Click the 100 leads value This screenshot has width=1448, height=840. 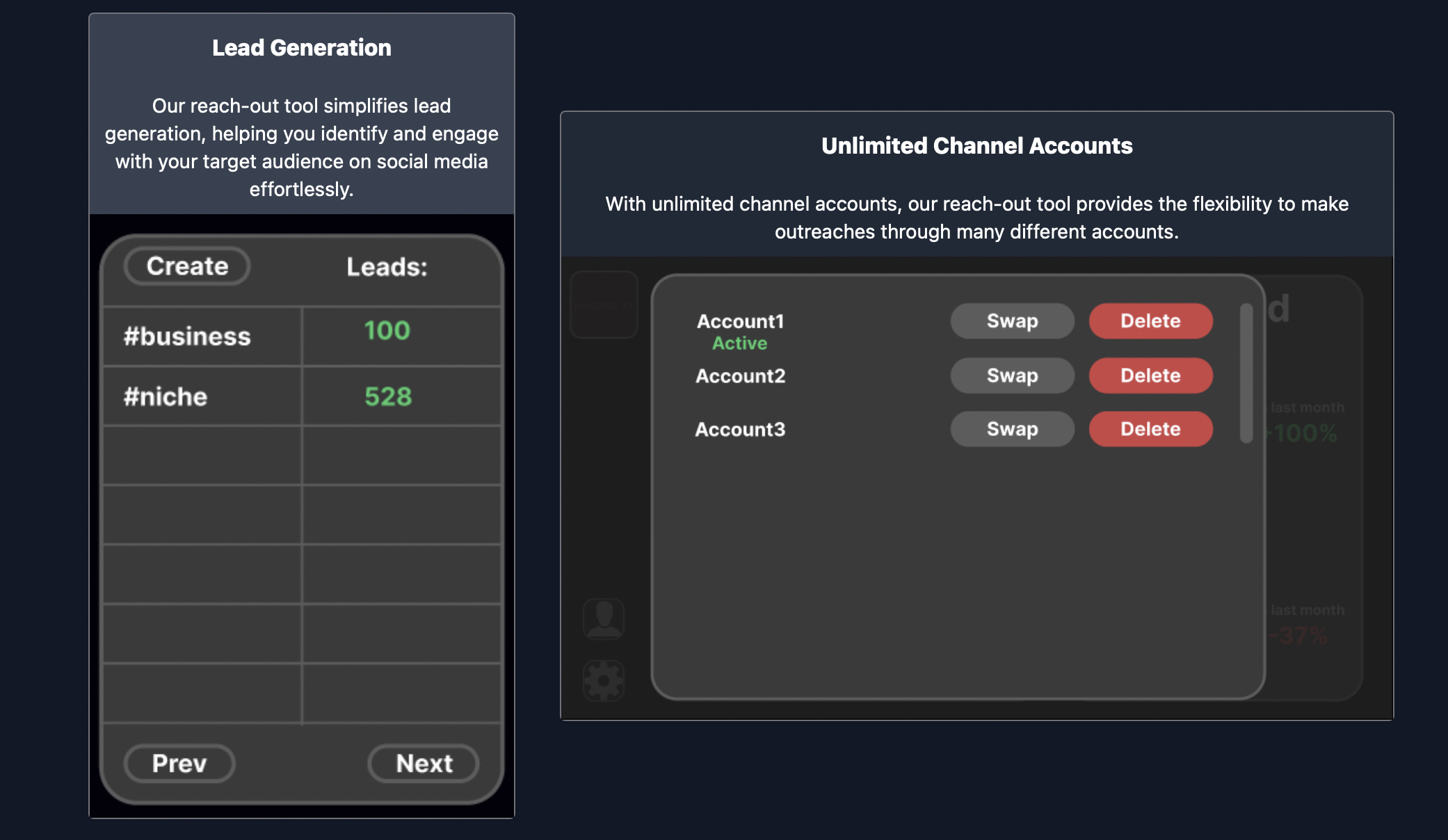[387, 330]
